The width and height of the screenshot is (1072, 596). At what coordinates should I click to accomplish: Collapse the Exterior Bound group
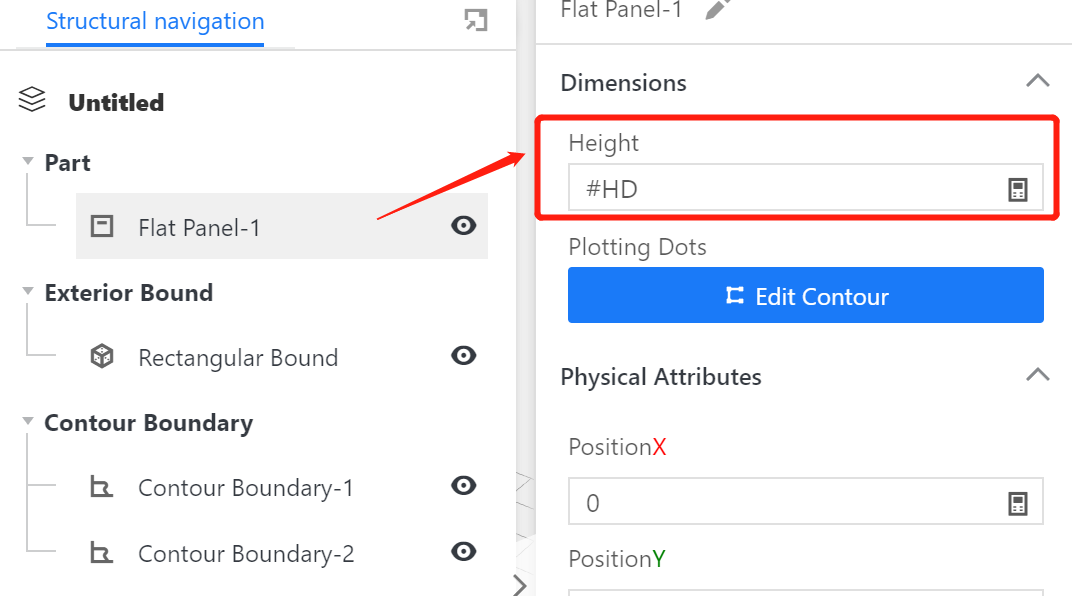[x=28, y=292]
